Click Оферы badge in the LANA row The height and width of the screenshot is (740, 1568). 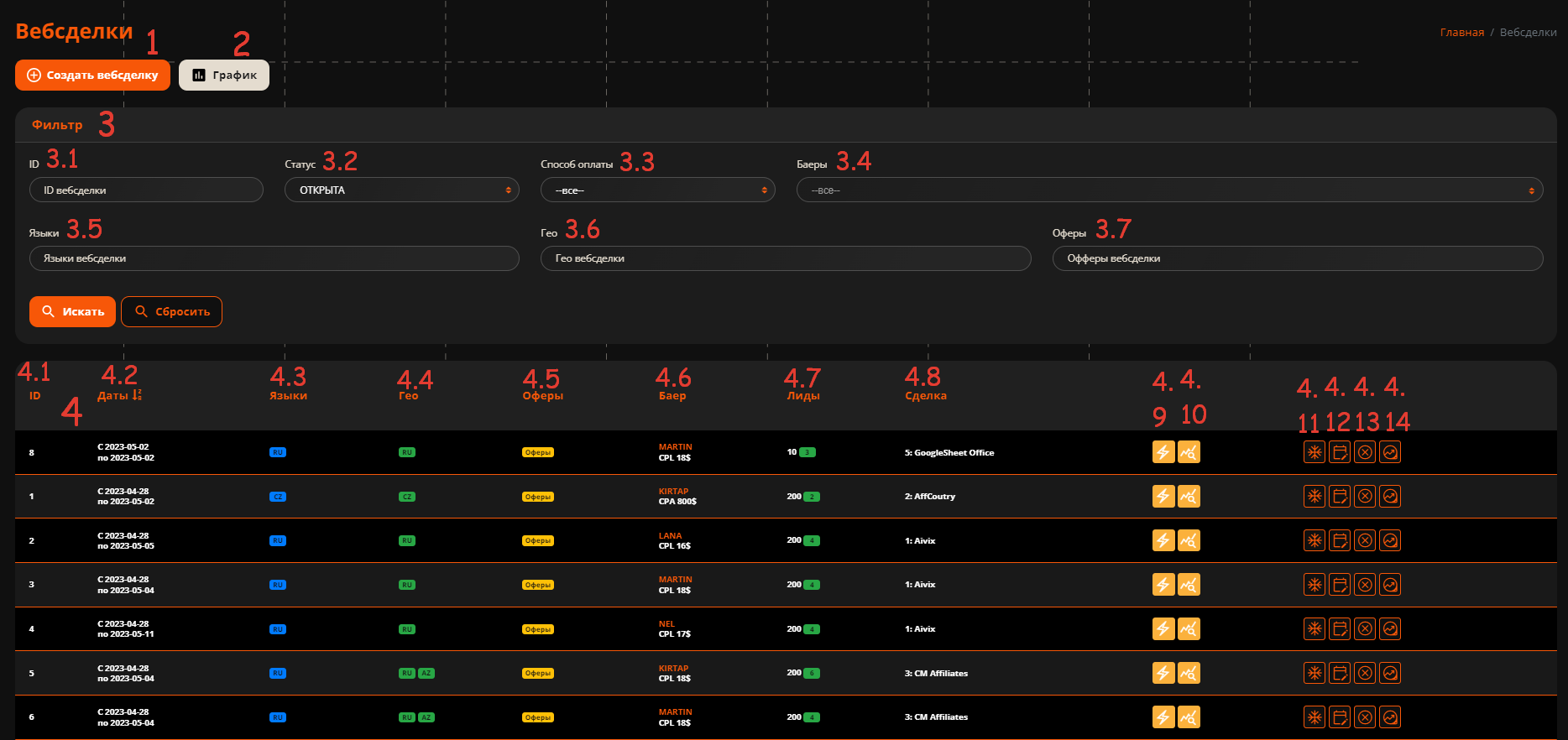point(538,541)
